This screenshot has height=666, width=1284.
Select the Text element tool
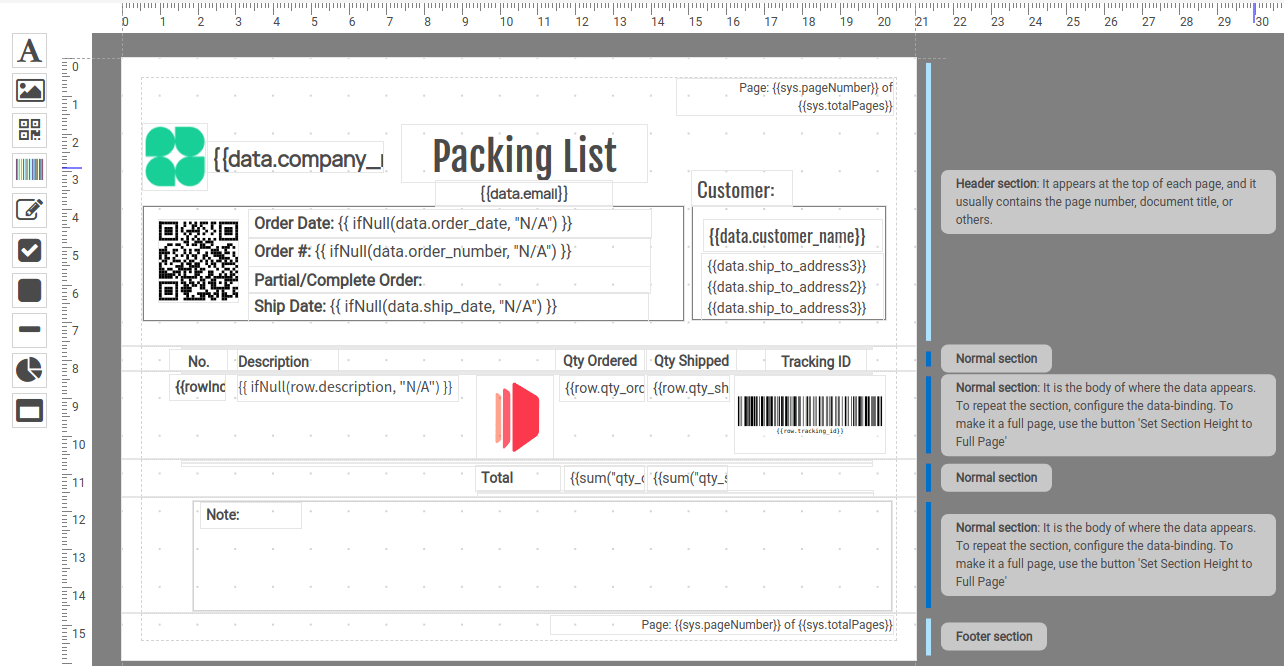(x=30, y=50)
